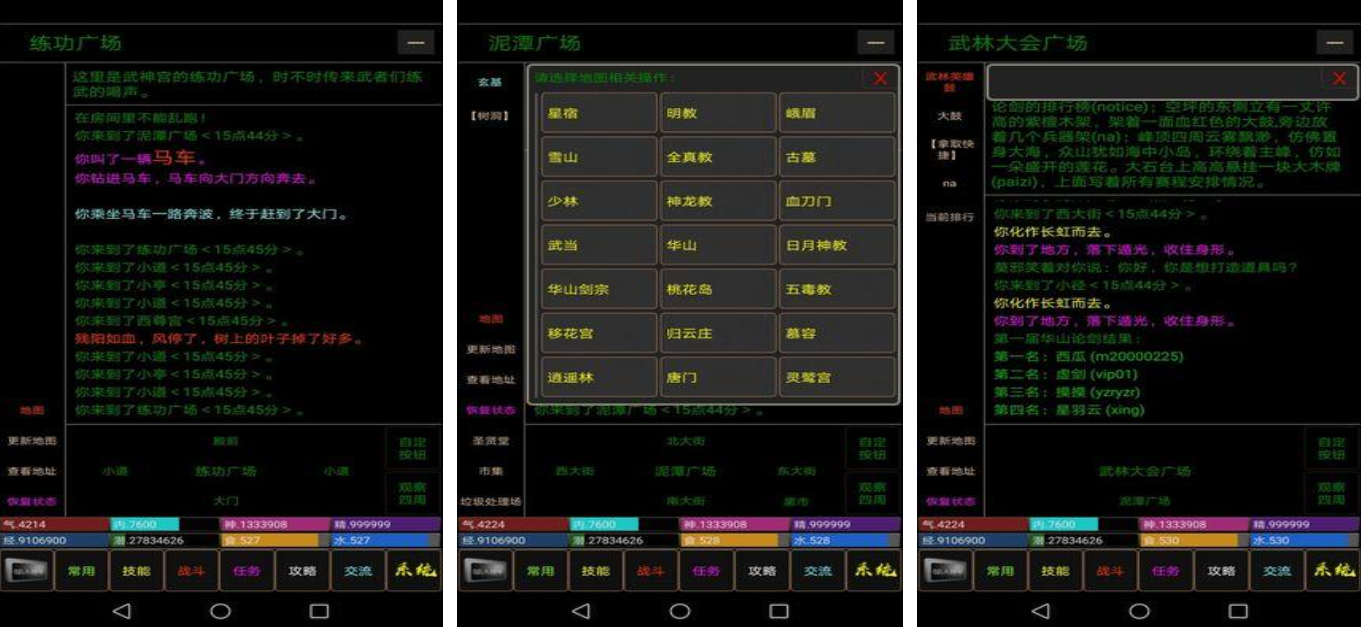Open 任务 tab on the middle screen

click(706, 570)
